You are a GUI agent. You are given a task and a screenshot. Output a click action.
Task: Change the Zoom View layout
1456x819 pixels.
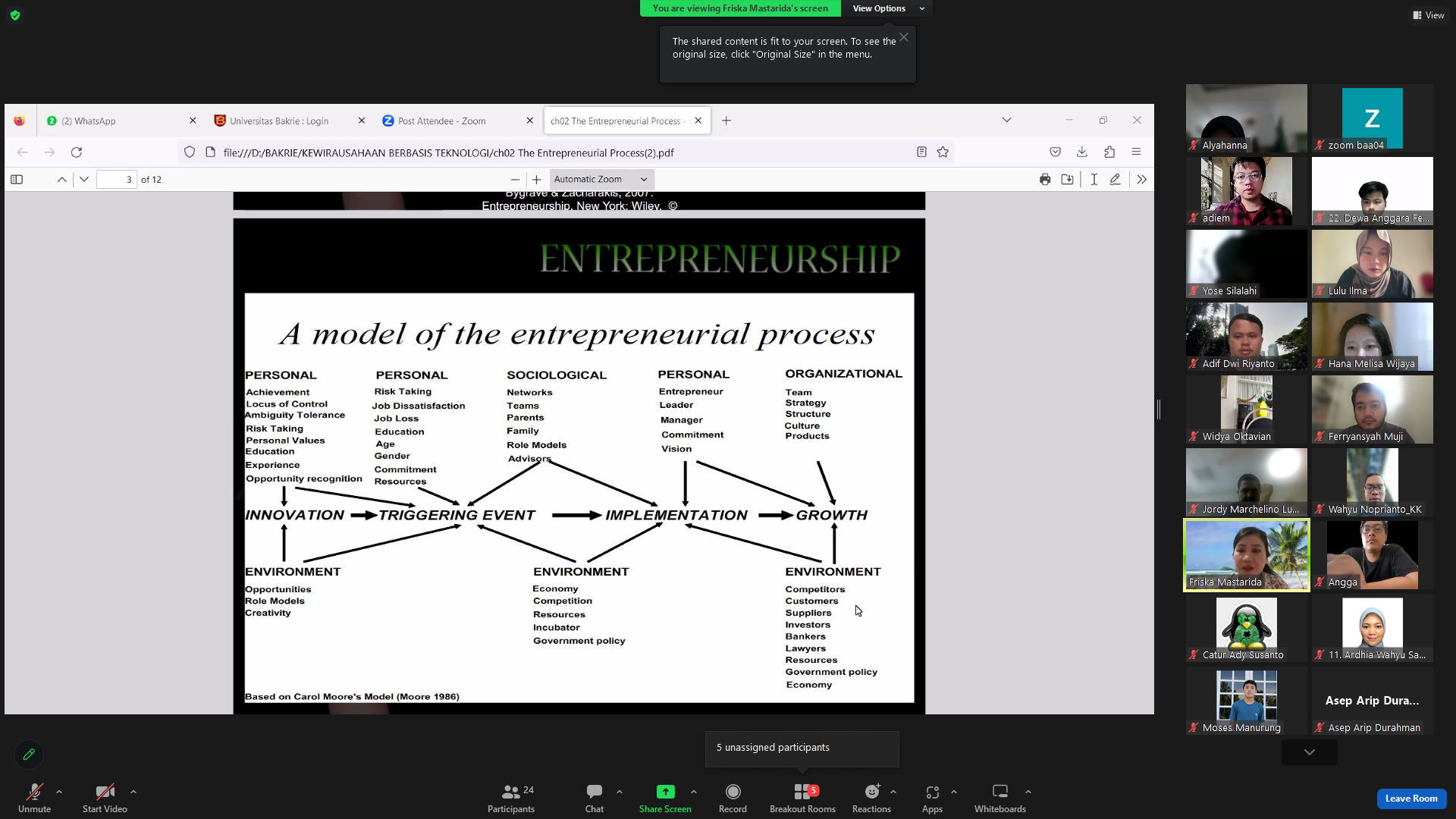[1429, 15]
